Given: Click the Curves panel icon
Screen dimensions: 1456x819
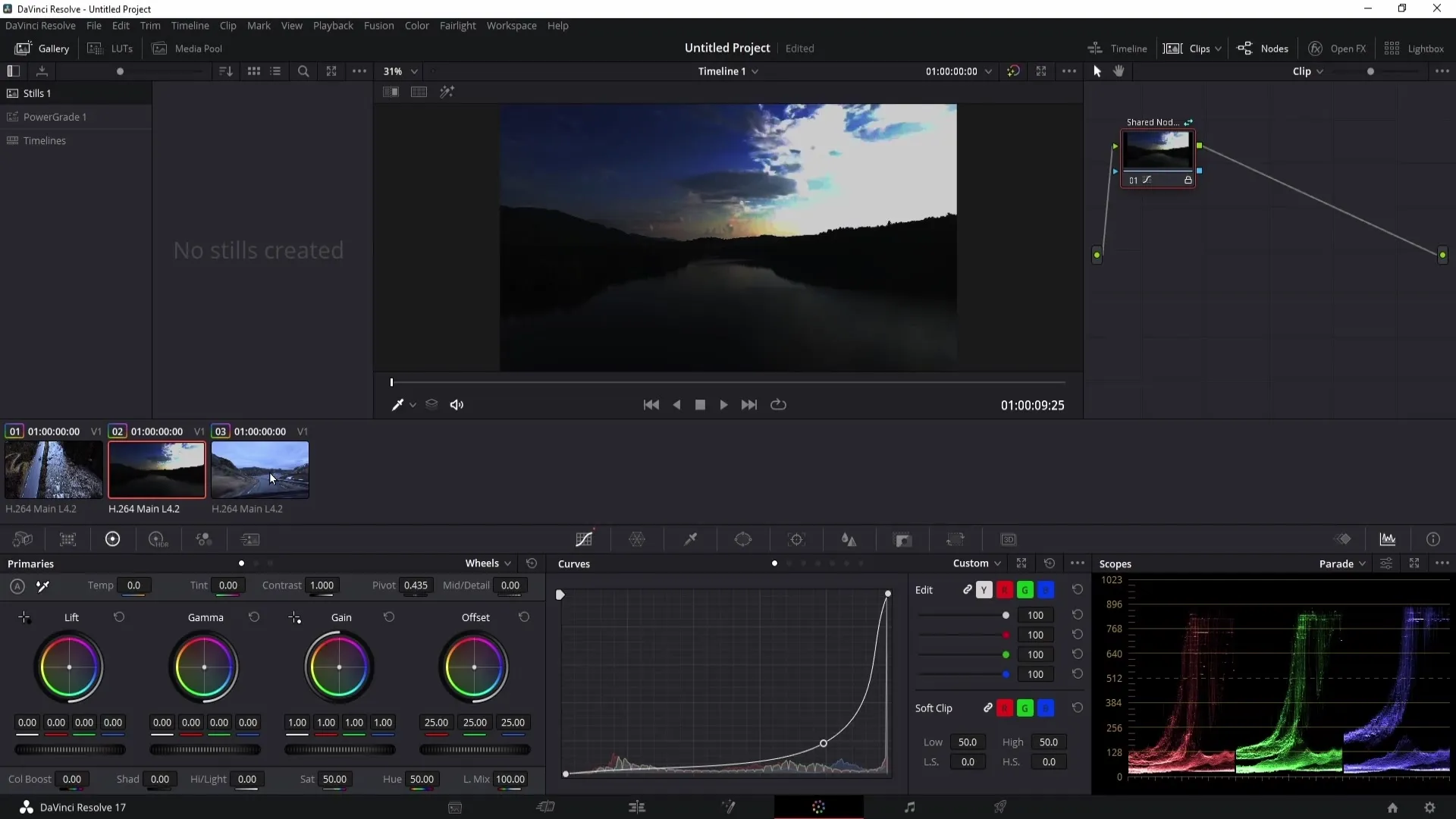Looking at the screenshot, I should coord(585,540).
